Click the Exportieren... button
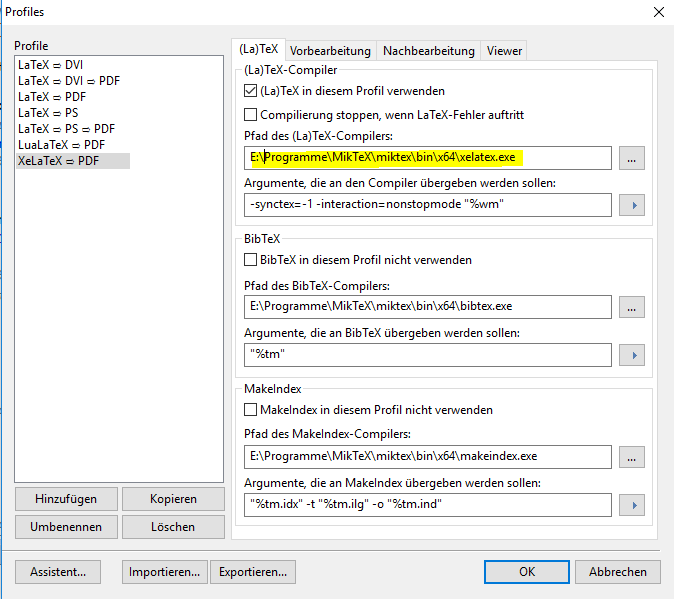The height and width of the screenshot is (599, 674). 255,572
